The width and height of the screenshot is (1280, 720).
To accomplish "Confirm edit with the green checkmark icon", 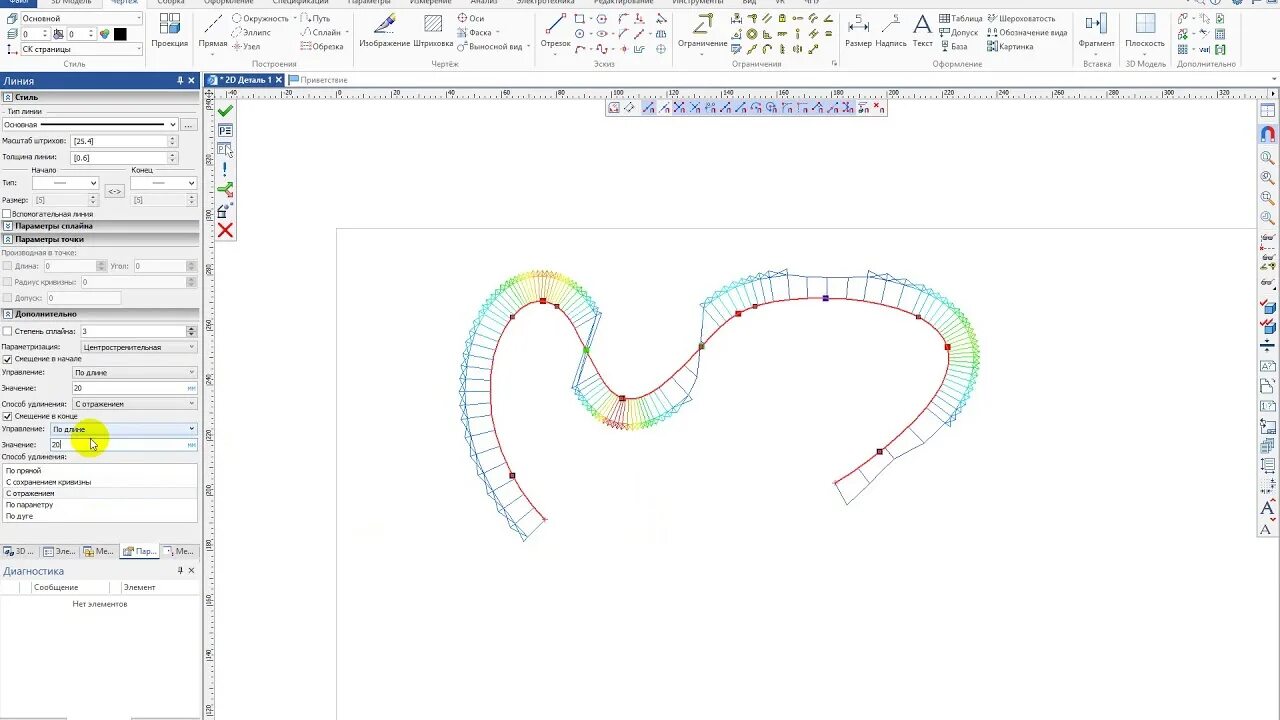I will click(x=224, y=110).
